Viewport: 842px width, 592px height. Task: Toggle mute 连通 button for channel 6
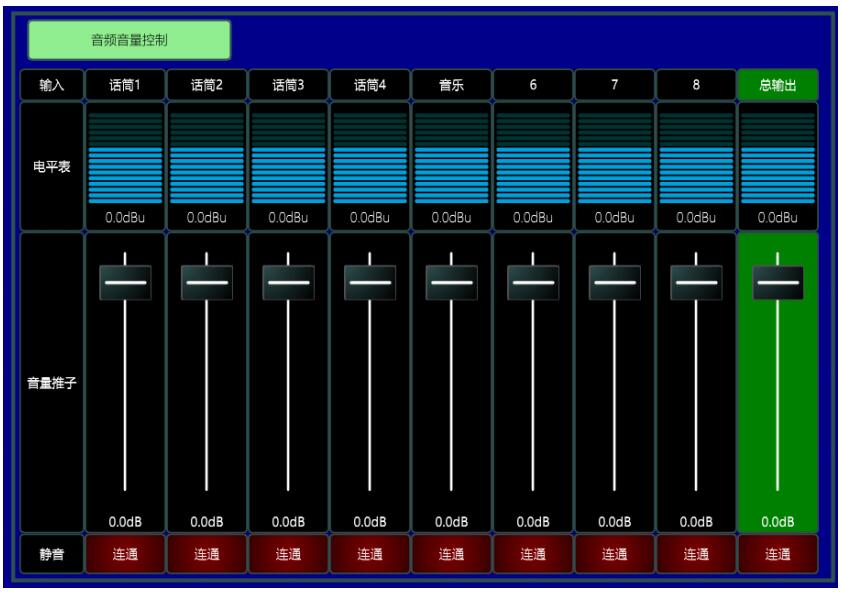pos(533,554)
